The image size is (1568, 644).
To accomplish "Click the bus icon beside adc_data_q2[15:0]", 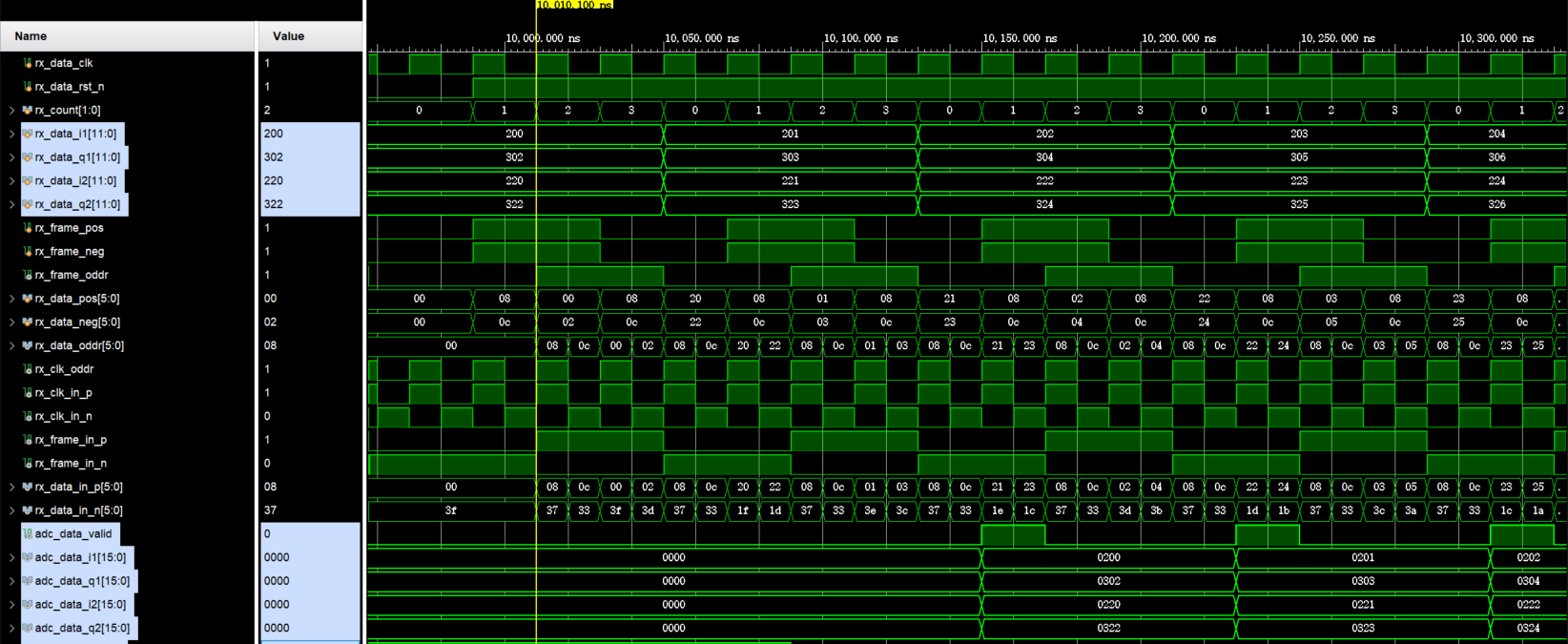I will pos(28,628).
